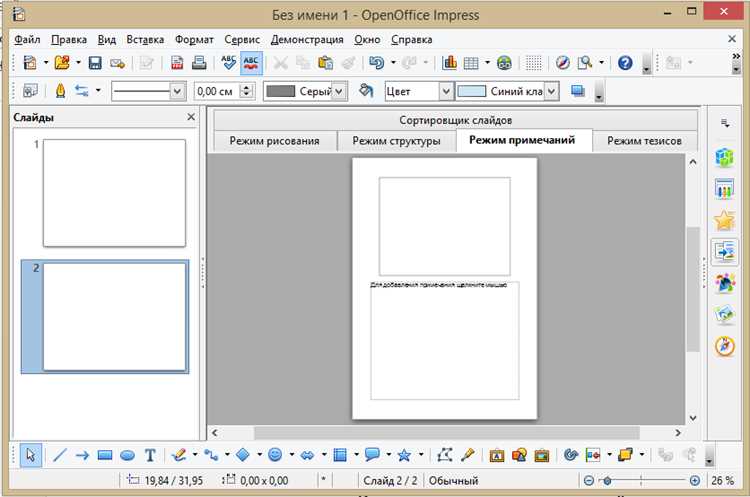This screenshot has height=497, width=750.
Task: Expand the table dropdown arrow
Action: tap(487, 63)
